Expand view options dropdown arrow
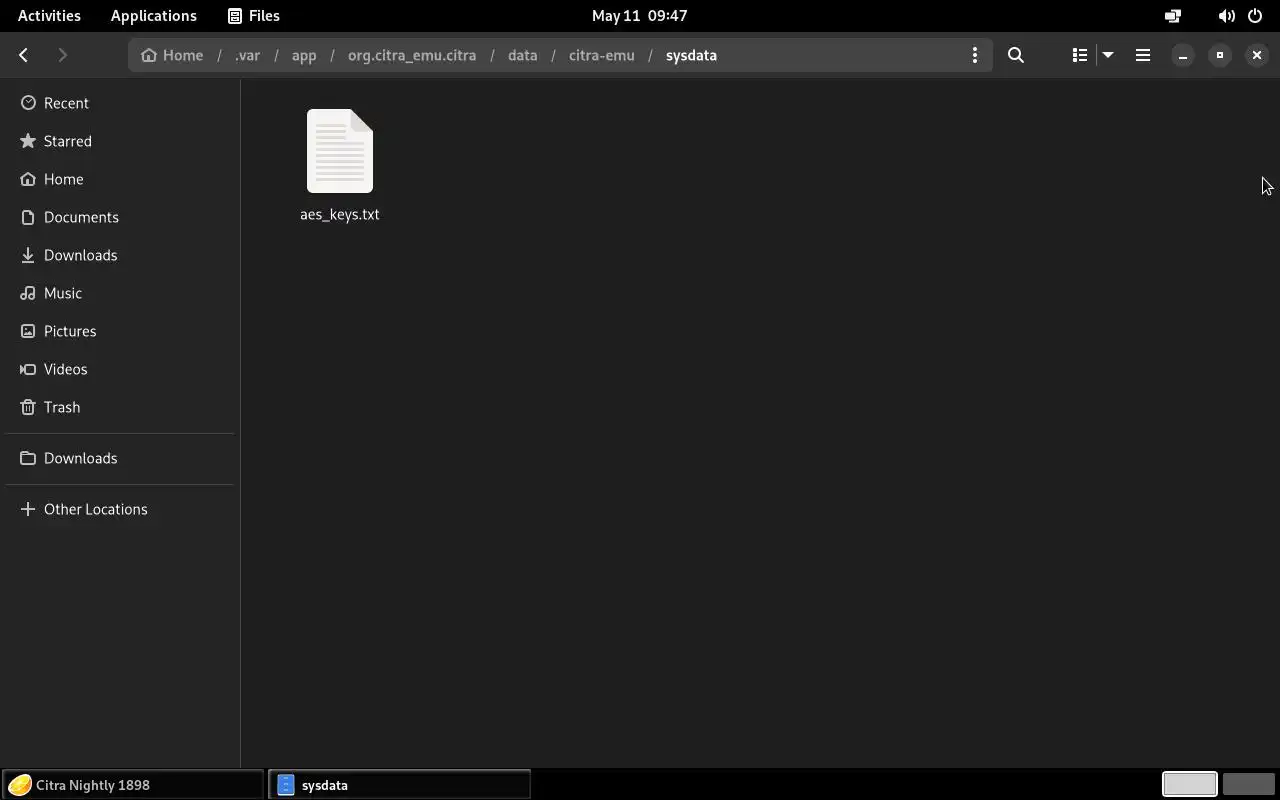This screenshot has width=1280, height=800. click(1108, 55)
